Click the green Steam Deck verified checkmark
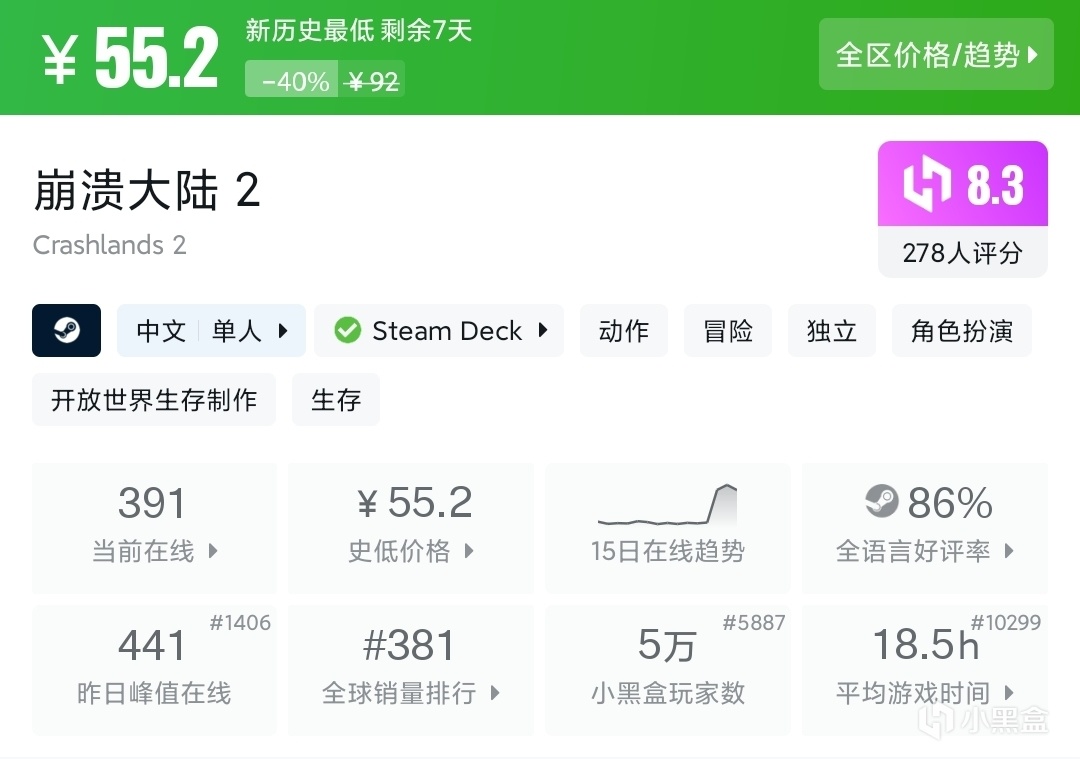This screenshot has width=1080, height=759. [x=347, y=331]
